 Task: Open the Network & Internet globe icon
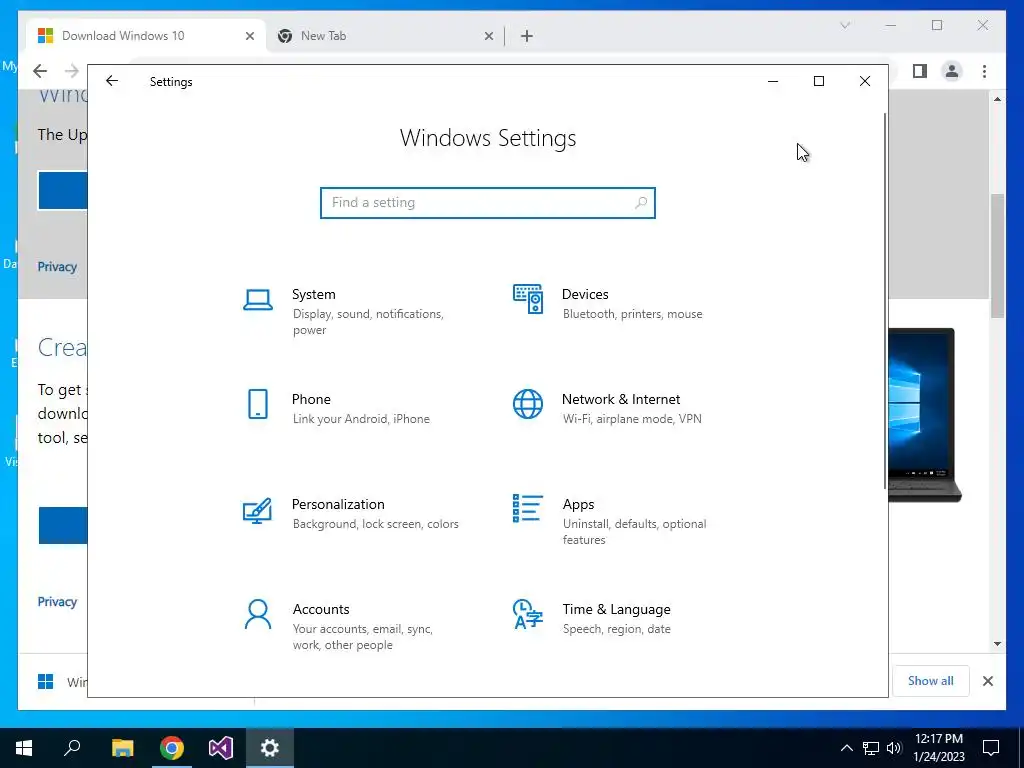coord(528,404)
